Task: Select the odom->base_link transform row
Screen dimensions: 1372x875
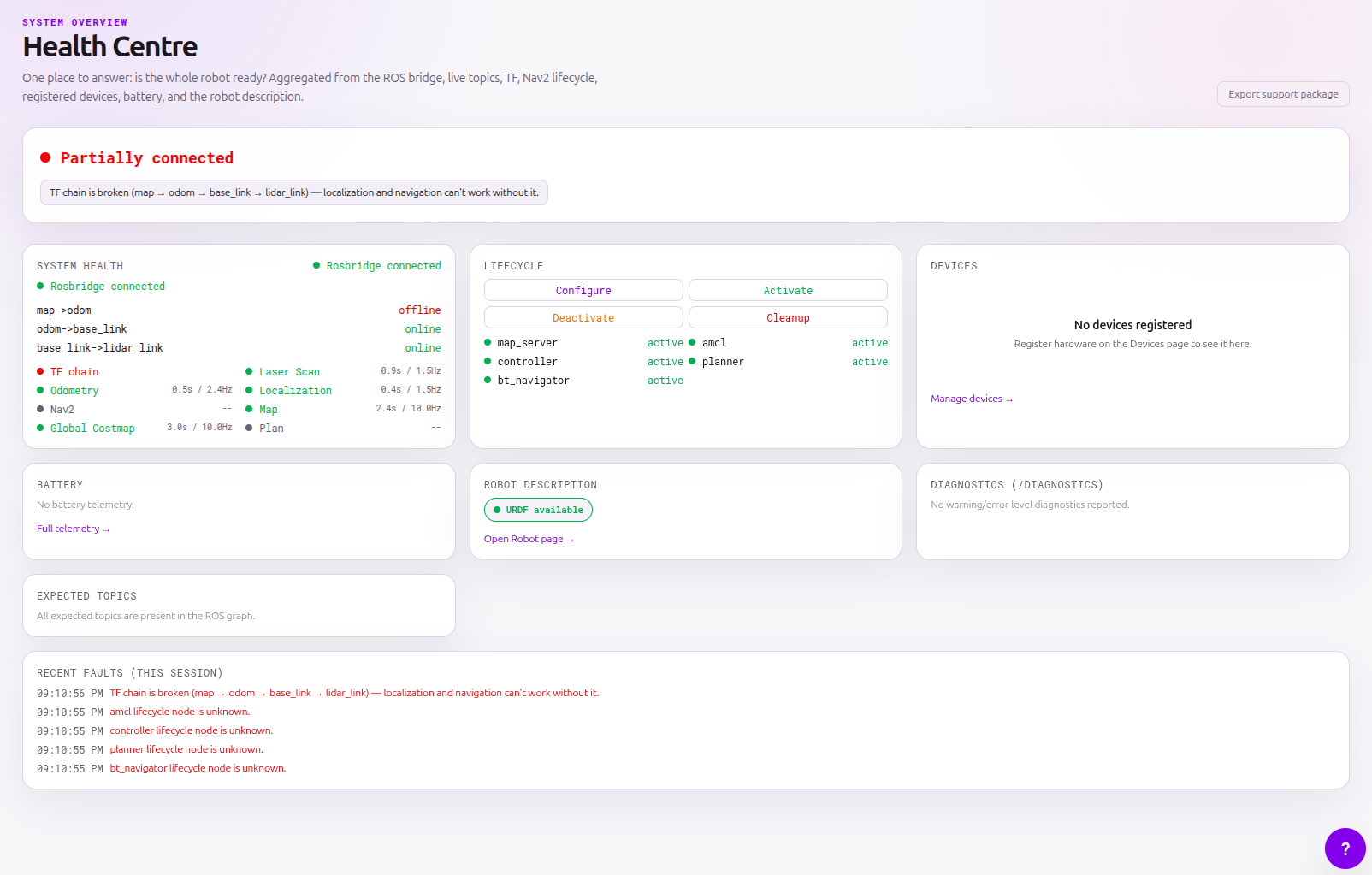Action: pos(239,329)
